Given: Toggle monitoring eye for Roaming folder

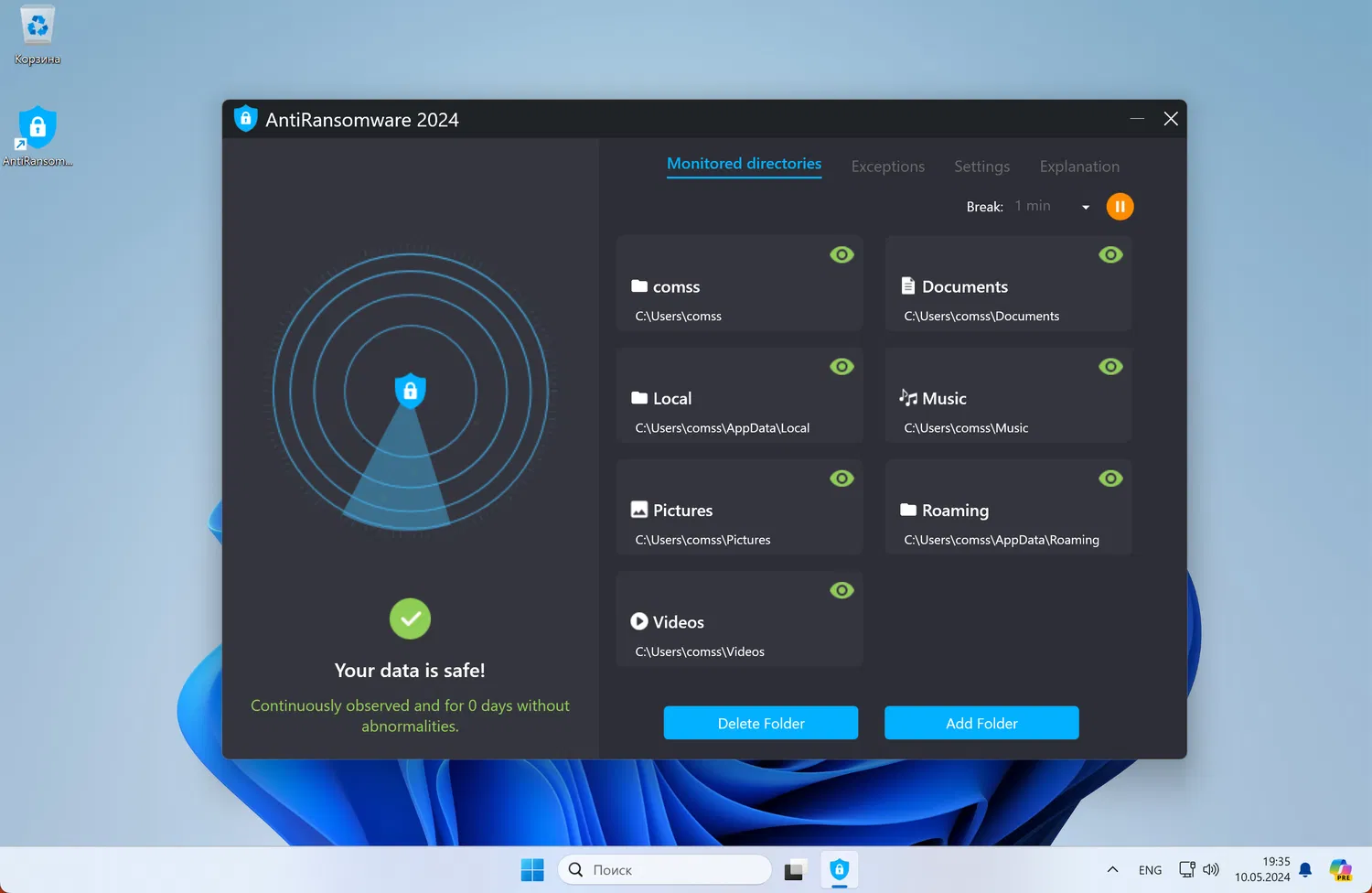Looking at the screenshot, I should click(x=1110, y=479).
